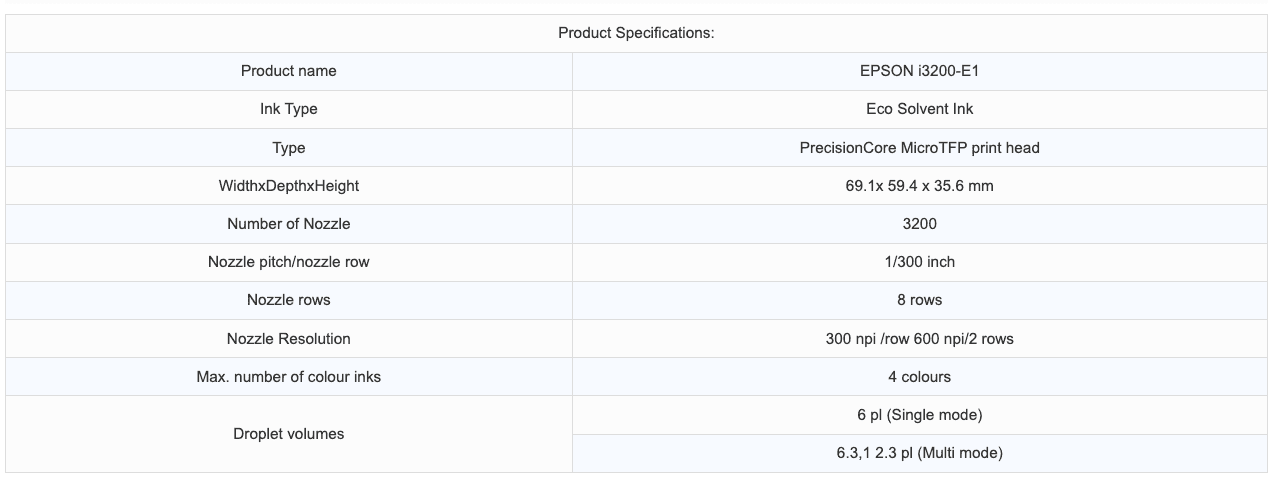This screenshot has height=492, width=1278.
Task: Click the Product Specifications header cell
Action: pyautogui.click(x=636, y=33)
